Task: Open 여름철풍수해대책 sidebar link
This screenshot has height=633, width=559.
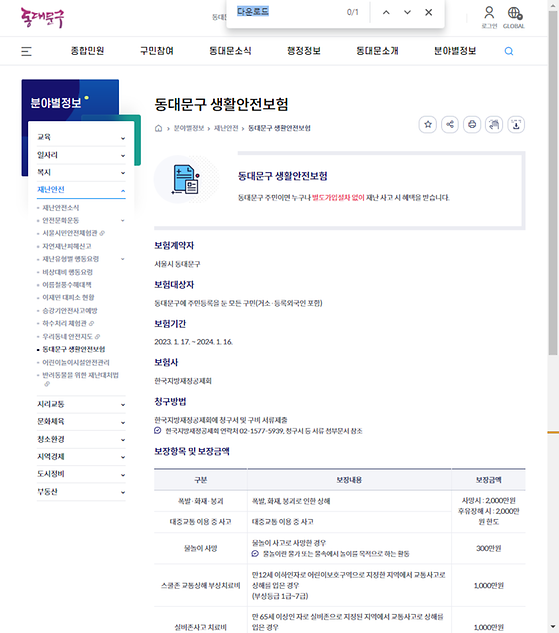Action: (x=67, y=285)
